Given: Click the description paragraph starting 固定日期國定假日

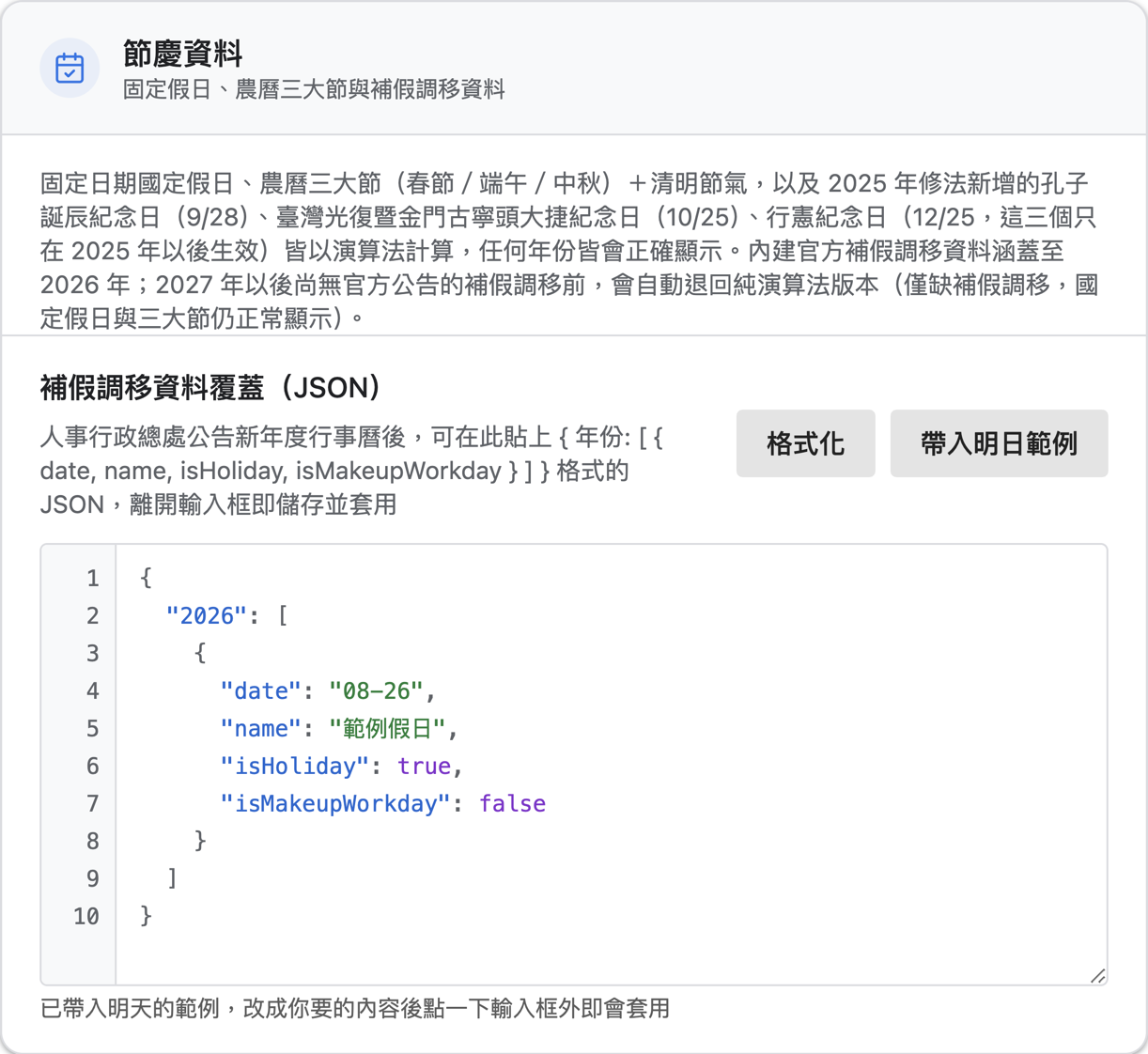Looking at the screenshot, I should coord(569,251).
